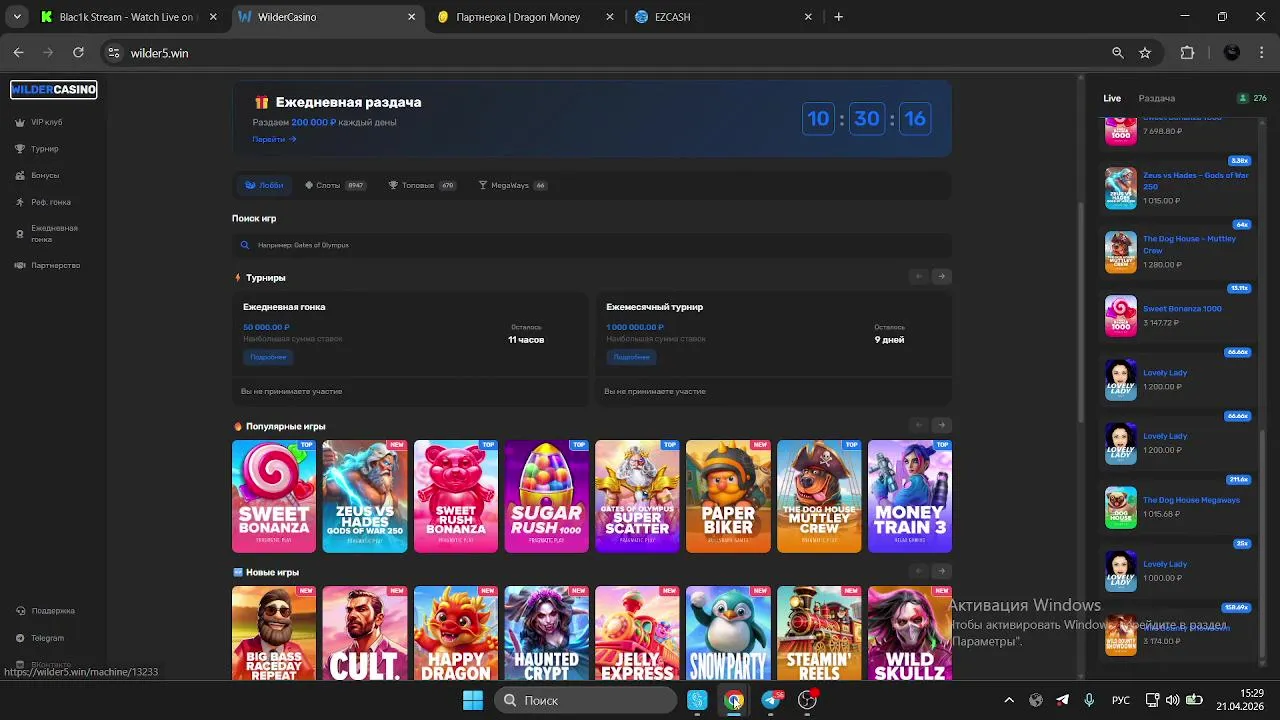Screen dimensions: 1280x720
Task: Select the MegaWays category tab
Action: [512, 185]
